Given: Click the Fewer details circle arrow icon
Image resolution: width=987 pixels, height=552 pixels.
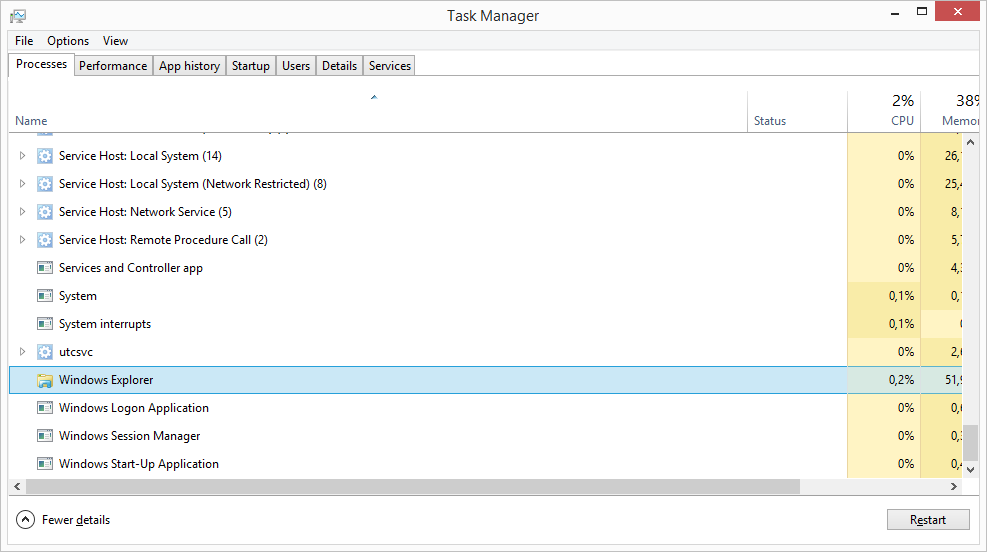Looking at the screenshot, I should (x=25, y=520).
